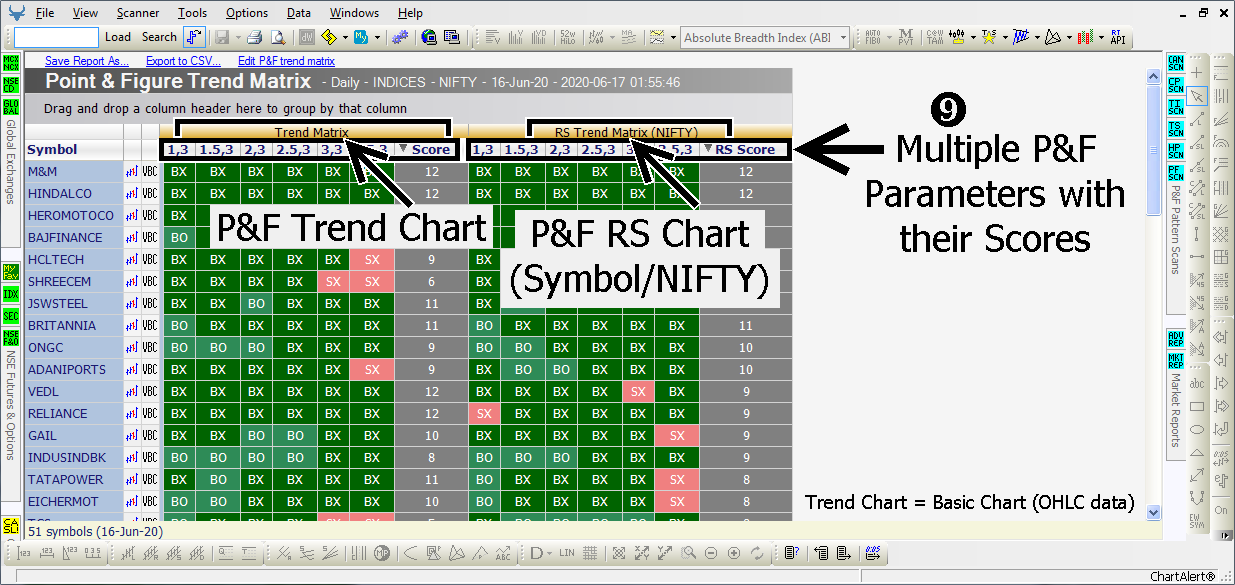Select the abc text drawing tool
Image resolution: width=1235 pixels, height=585 pixels.
point(1197,384)
